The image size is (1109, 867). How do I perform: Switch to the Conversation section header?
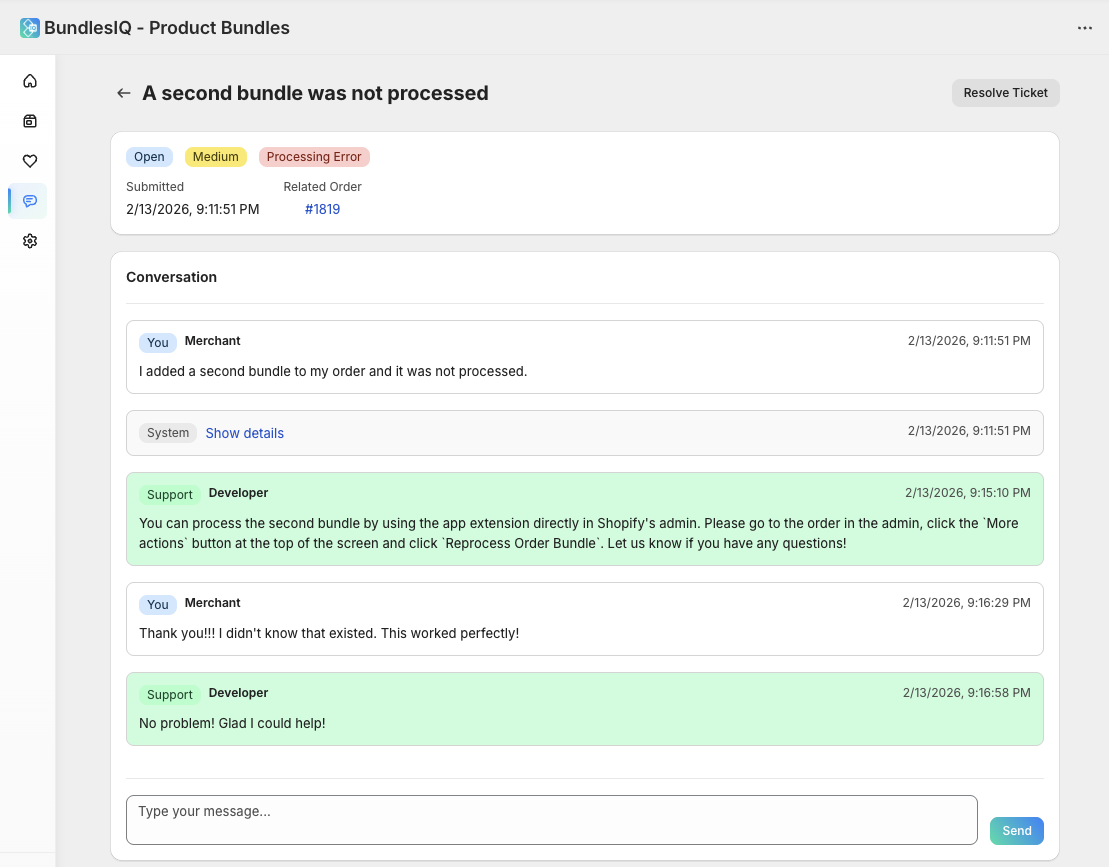(171, 277)
